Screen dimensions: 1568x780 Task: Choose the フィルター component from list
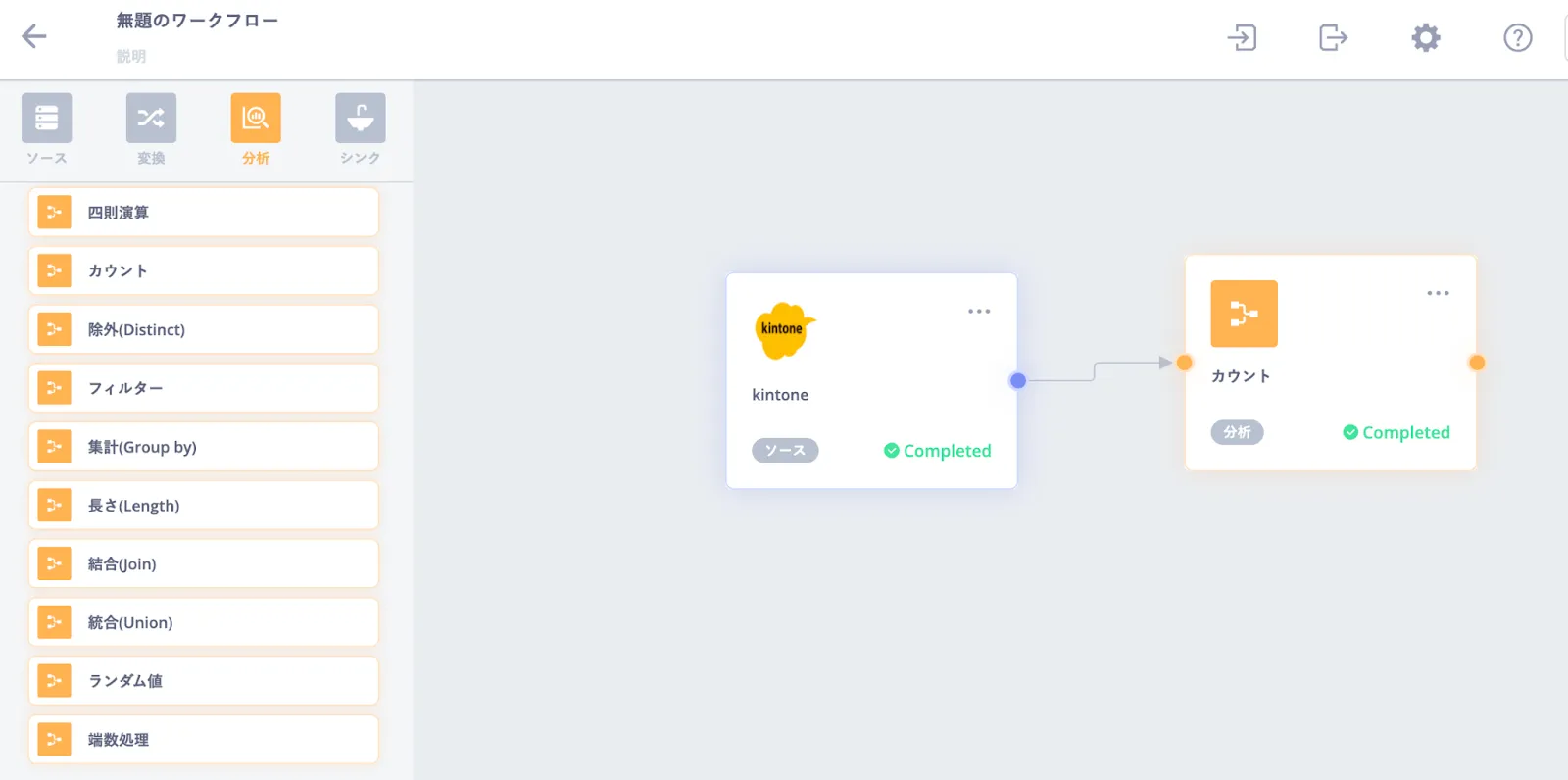coord(204,388)
